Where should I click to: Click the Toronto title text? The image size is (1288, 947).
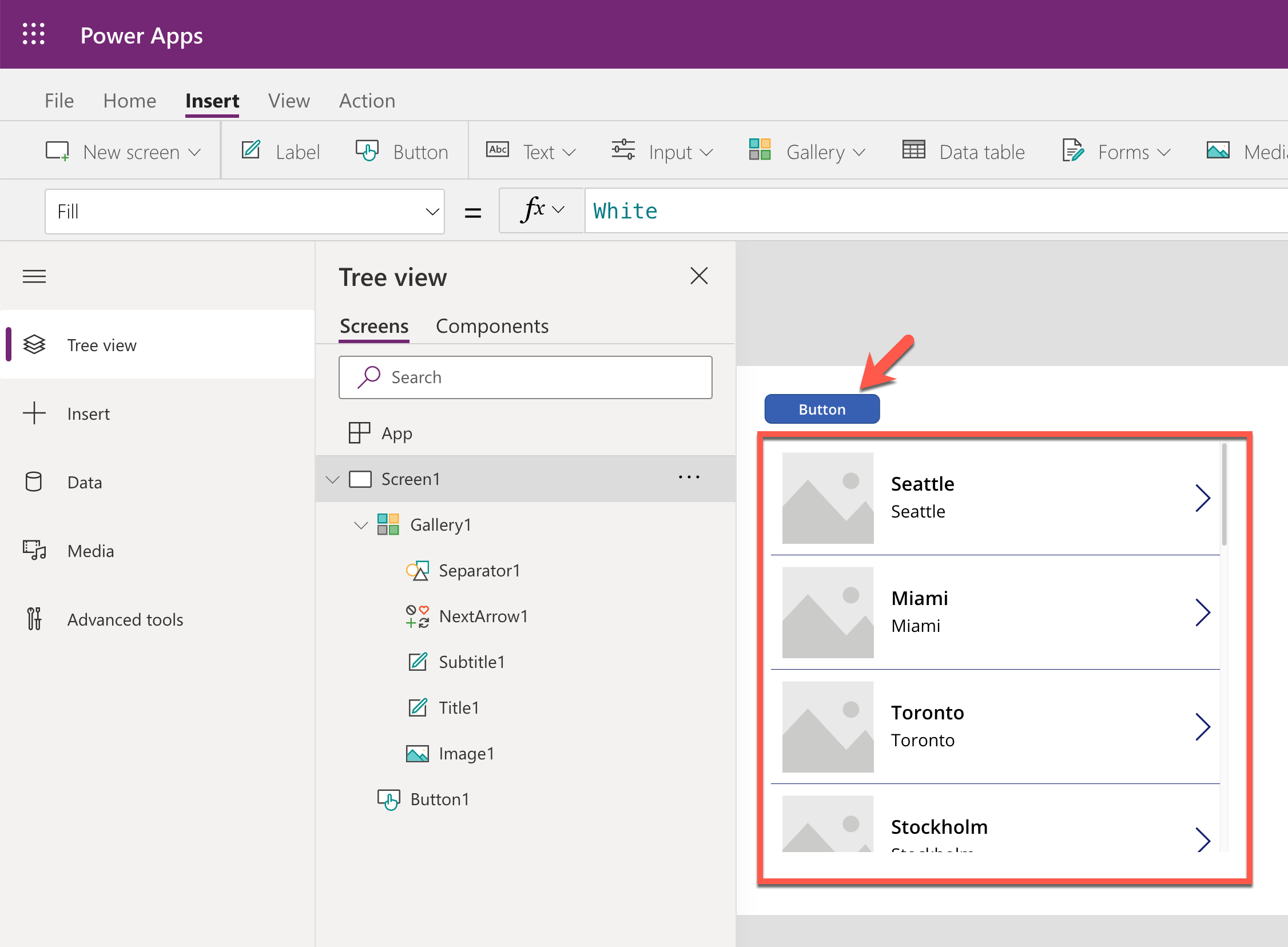[927, 713]
